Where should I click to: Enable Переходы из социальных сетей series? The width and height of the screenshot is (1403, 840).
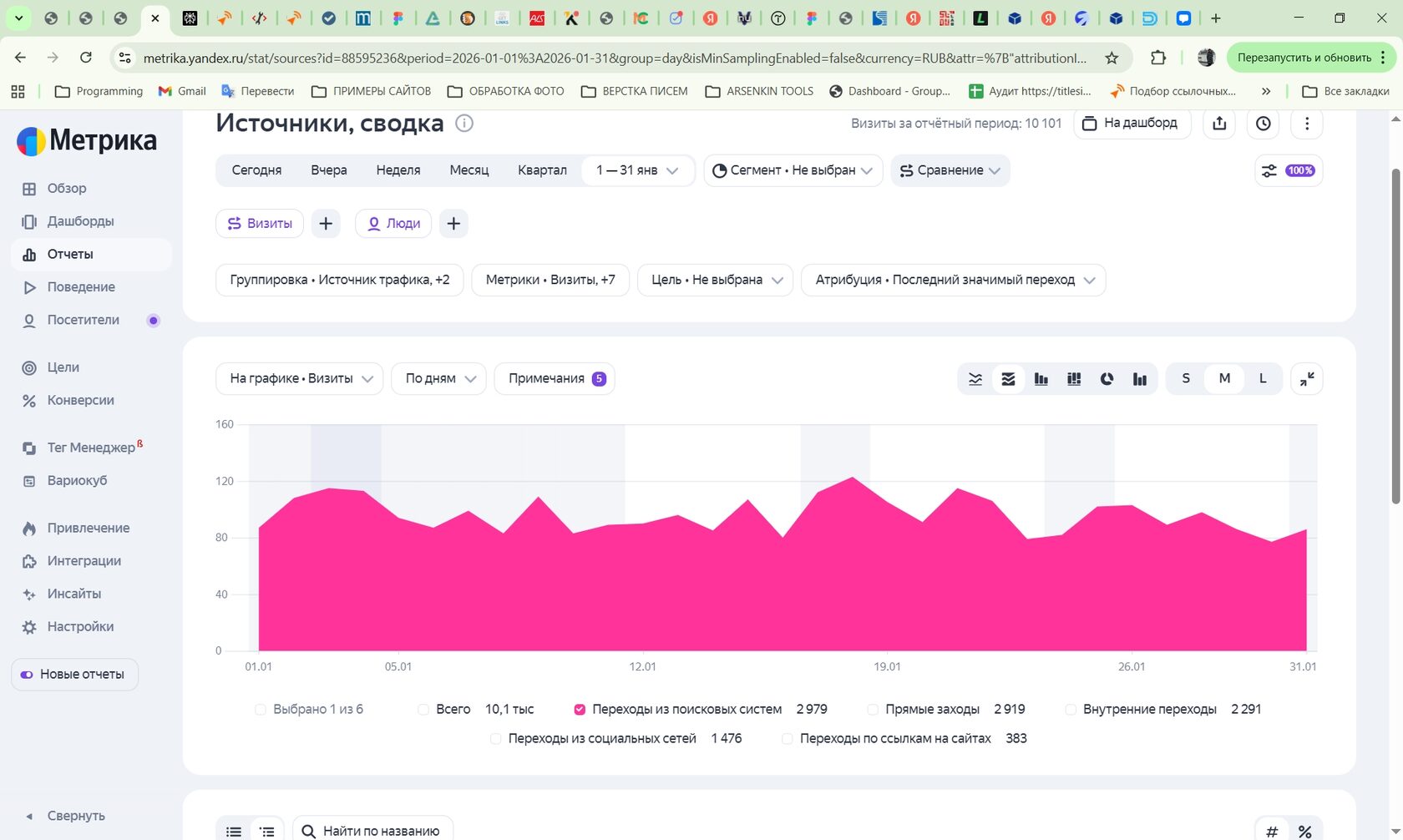click(x=495, y=739)
